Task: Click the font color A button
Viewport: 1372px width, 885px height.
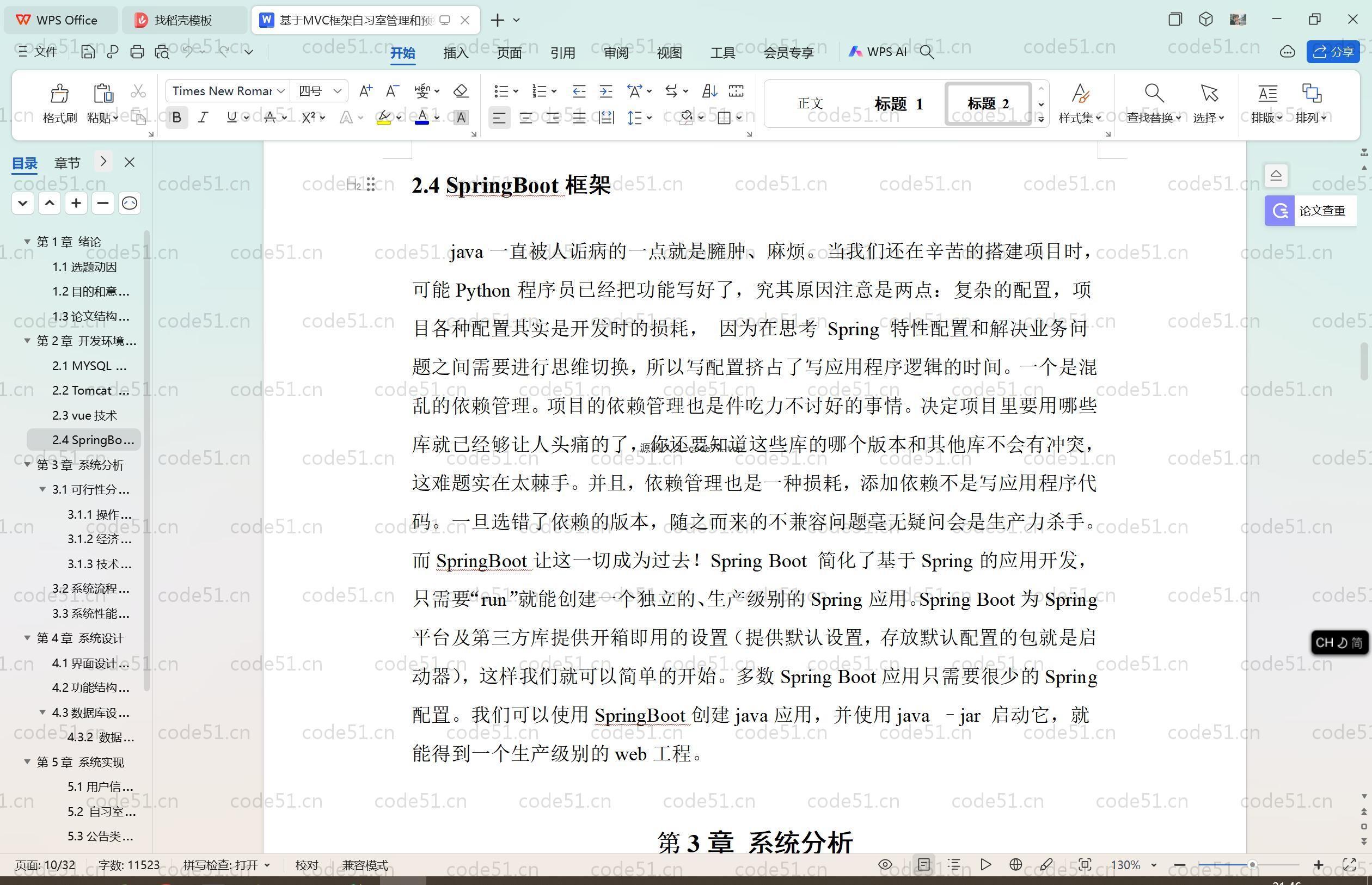Action: 422,117
